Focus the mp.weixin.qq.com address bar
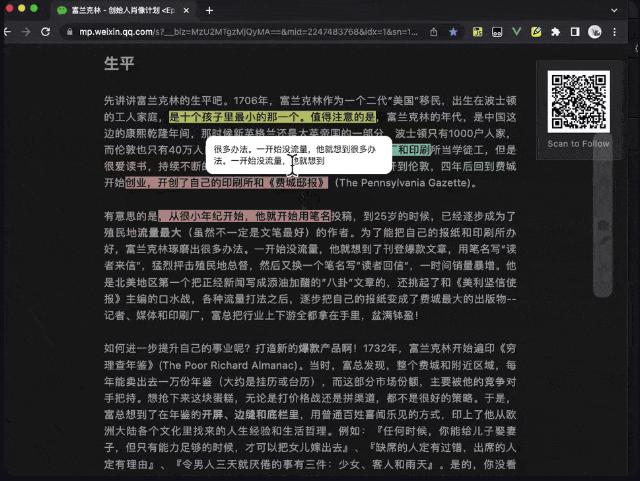 pos(248,32)
